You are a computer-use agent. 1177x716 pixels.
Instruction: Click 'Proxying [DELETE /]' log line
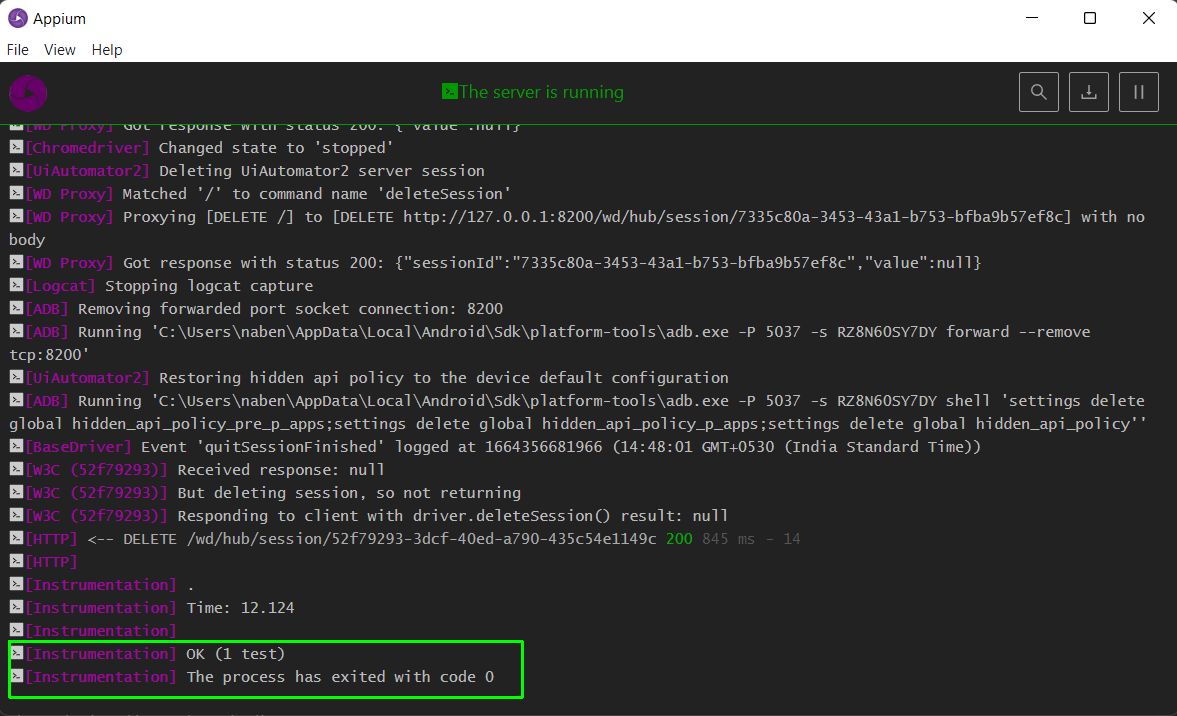coord(576,228)
